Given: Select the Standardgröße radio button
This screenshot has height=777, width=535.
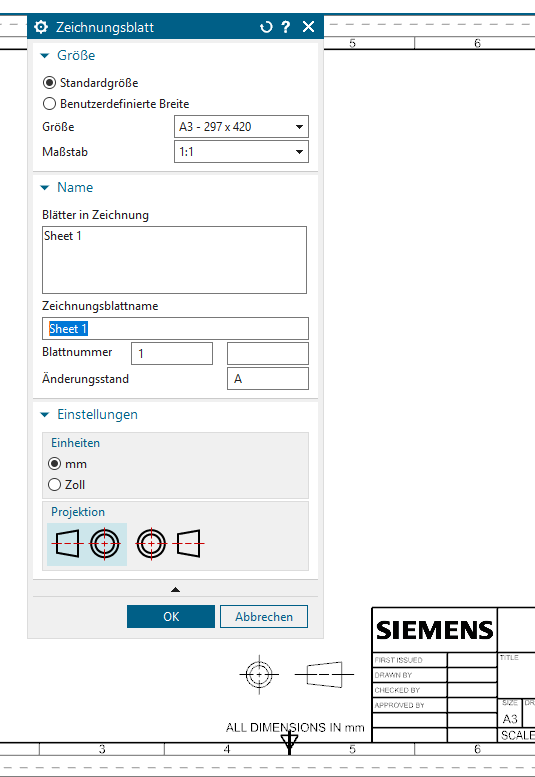Looking at the screenshot, I should [x=49, y=83].
